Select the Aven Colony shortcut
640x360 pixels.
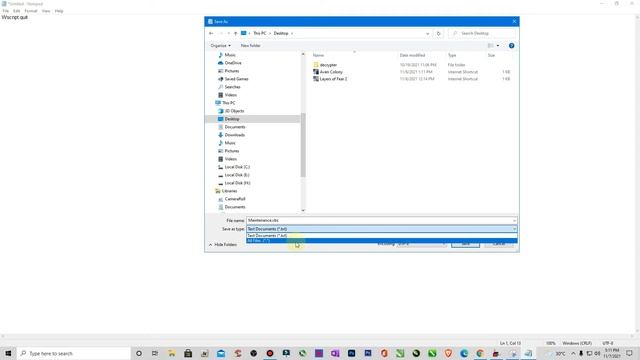[331, 72]
